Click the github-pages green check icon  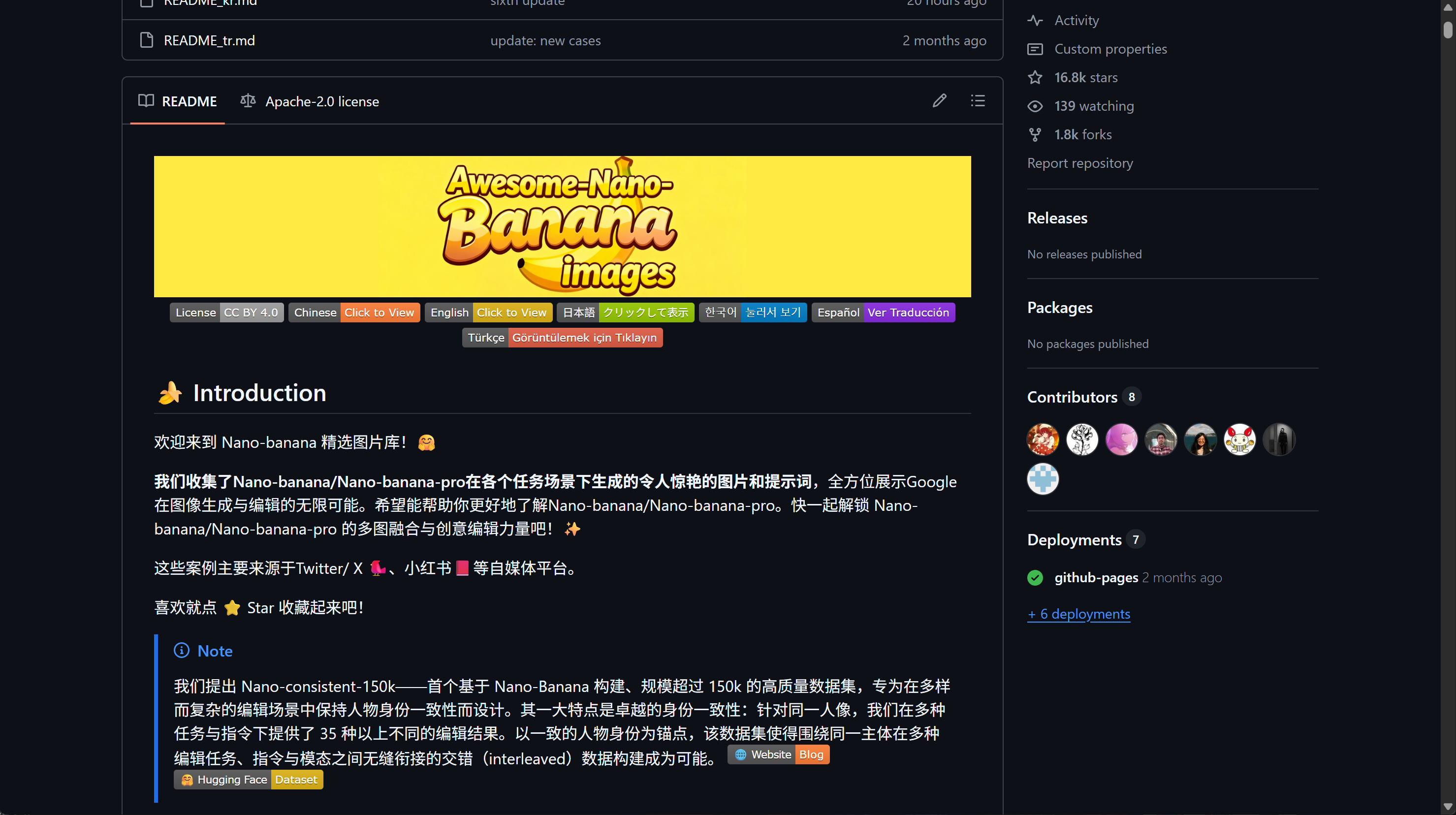[1035, 578]
